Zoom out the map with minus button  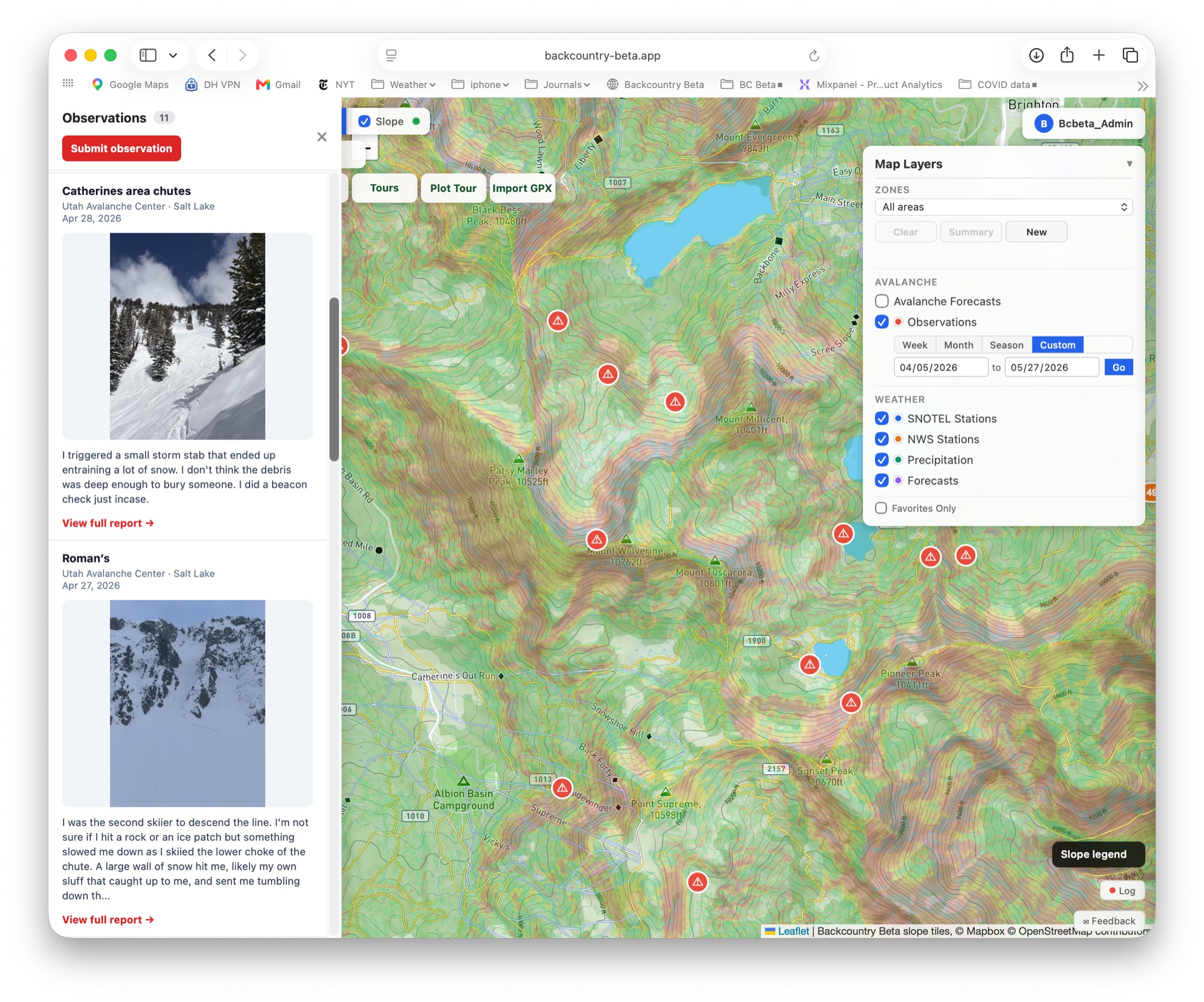pyautogui.click(x=368, y=148)
